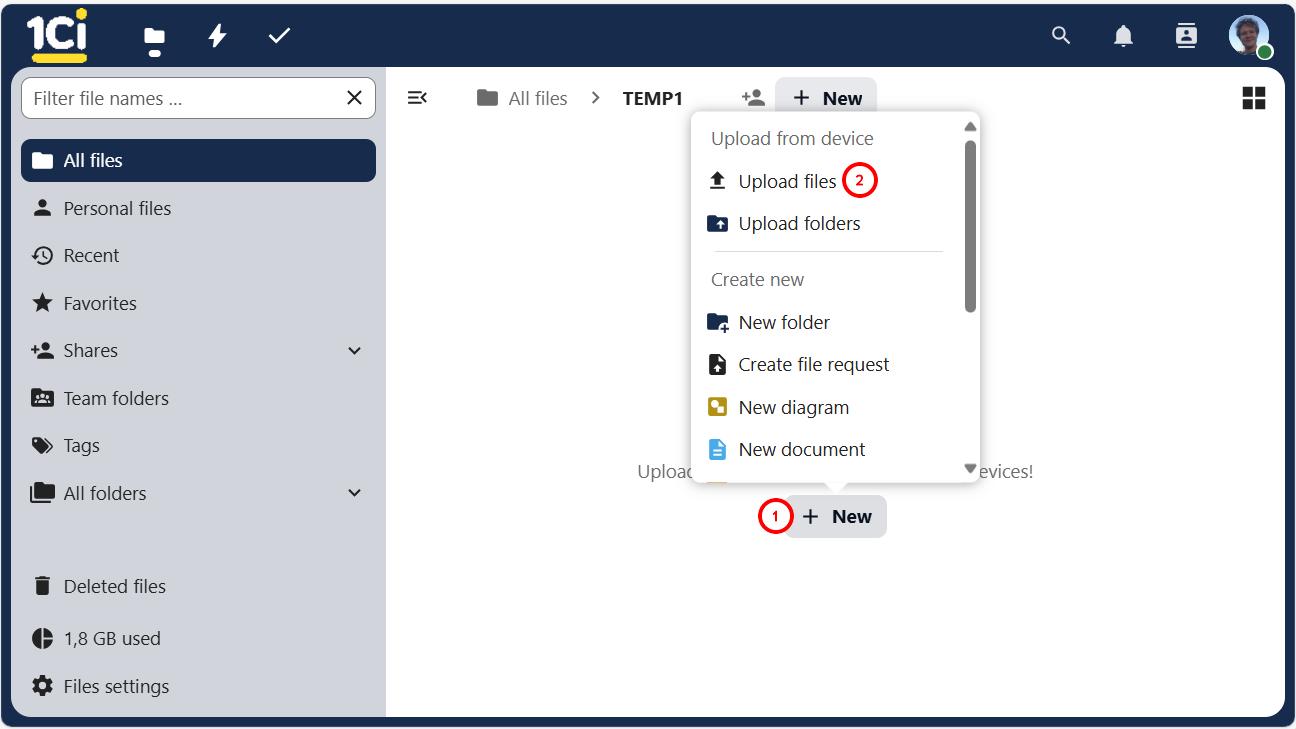Click Create file request option
Viewport: 1296px width, 729px height.
pyautogui.click(x=813, y=365)
